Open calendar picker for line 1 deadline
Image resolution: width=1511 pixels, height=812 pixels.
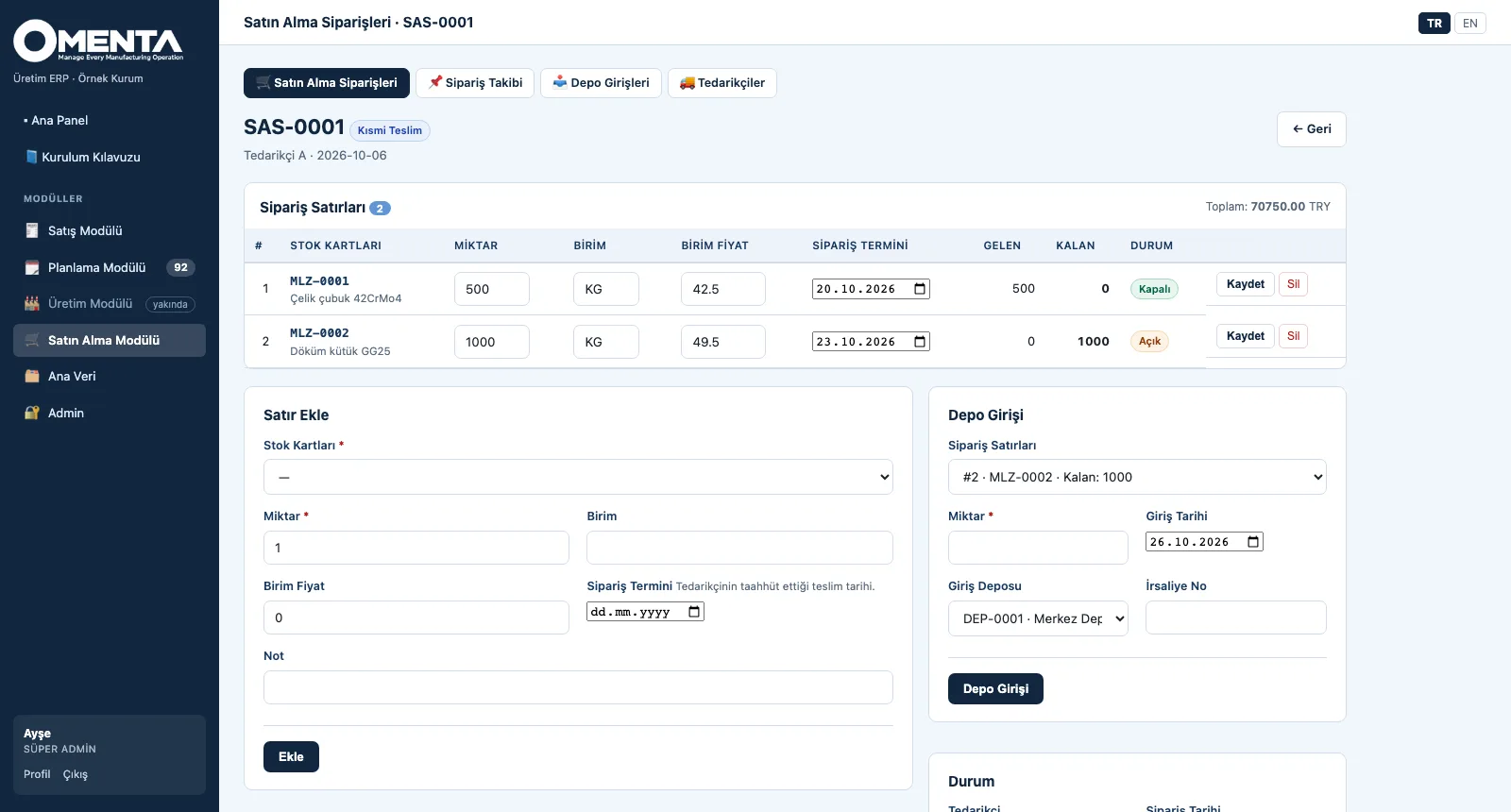(x=920, y=289)
